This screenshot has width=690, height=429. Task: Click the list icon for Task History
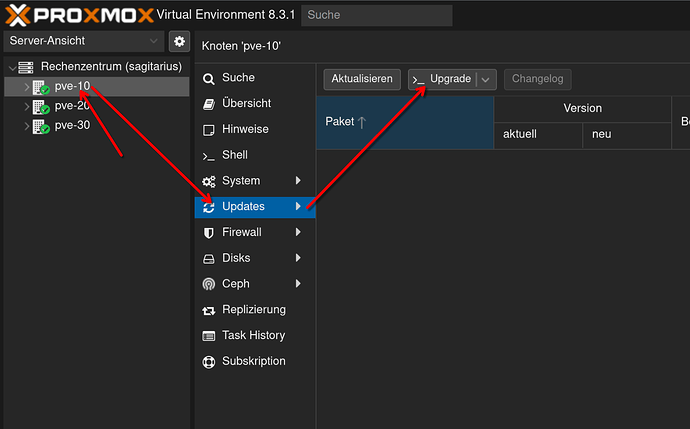209,336
